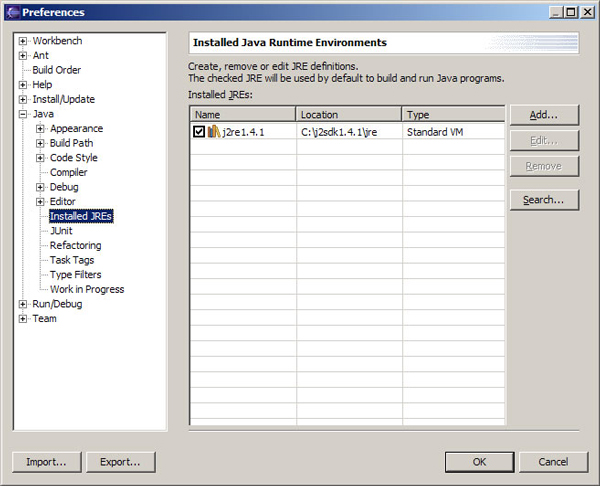Click the Eclipse icon in the title bar
This screenshot has width=600, height=486.
tap(13, 12)
